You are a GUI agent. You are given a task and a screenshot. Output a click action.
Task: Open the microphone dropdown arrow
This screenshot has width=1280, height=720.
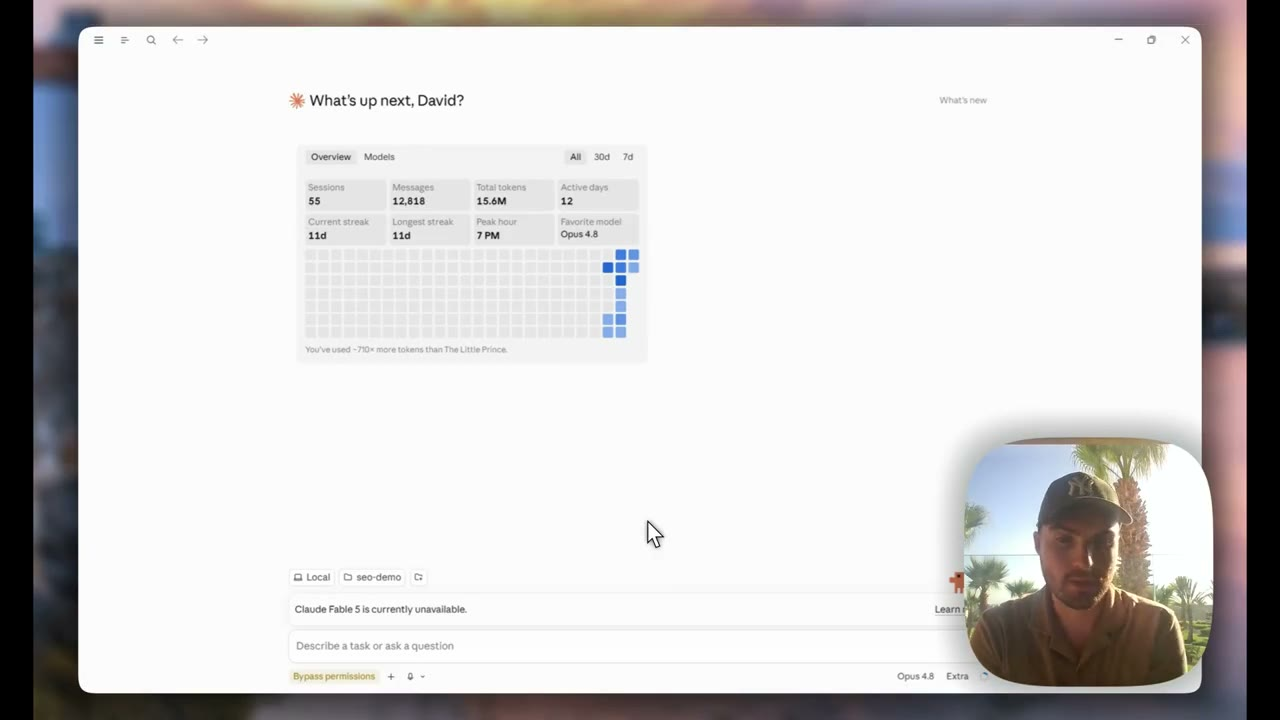pos(423,677)
